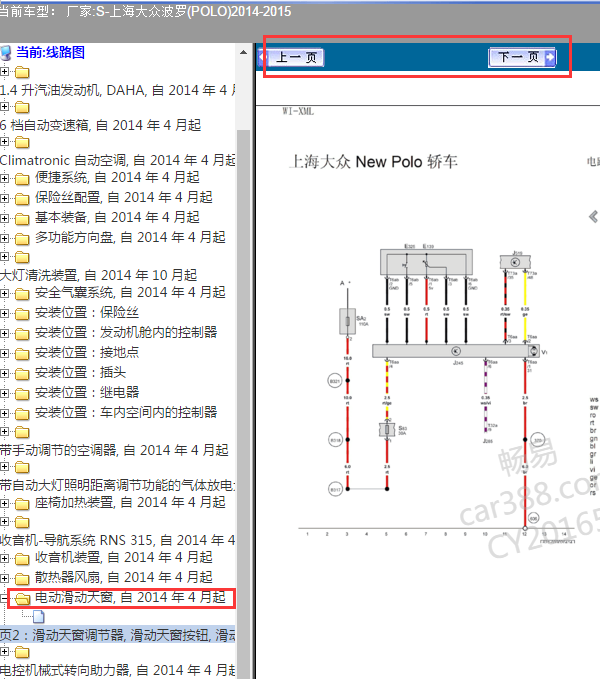Click the left chevron arrow beside diagram
This screenshot has width=600, height=679.
click(594, 216)
